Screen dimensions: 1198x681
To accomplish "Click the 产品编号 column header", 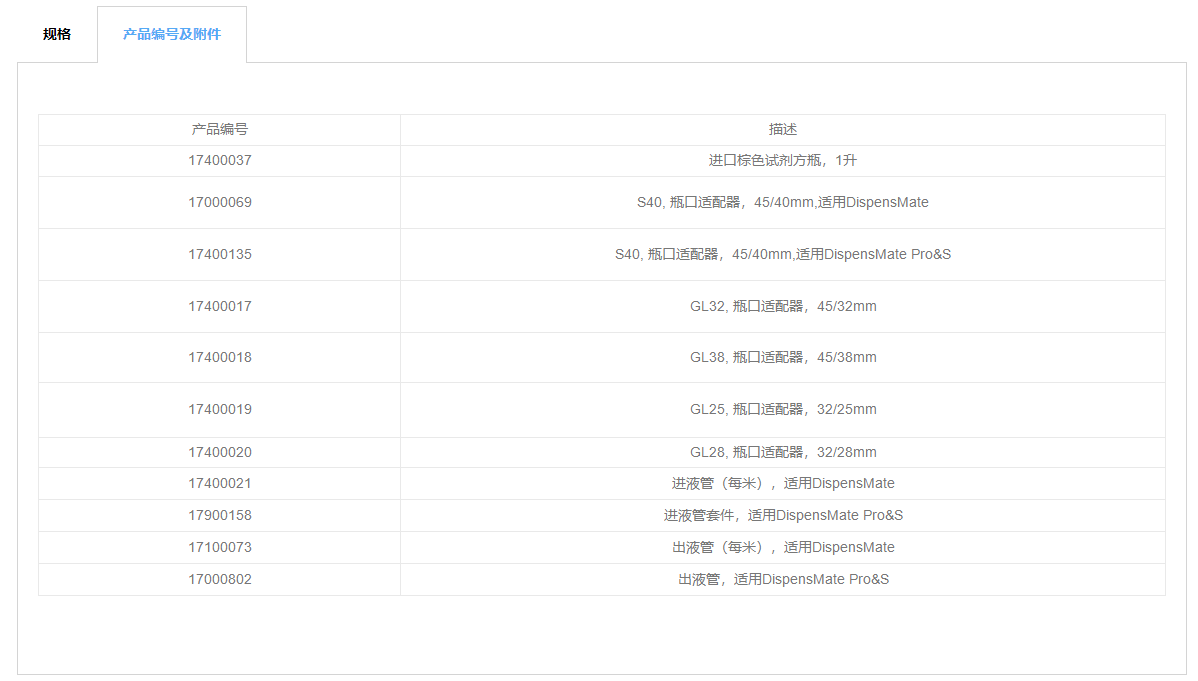I will (x=220, y=130).
